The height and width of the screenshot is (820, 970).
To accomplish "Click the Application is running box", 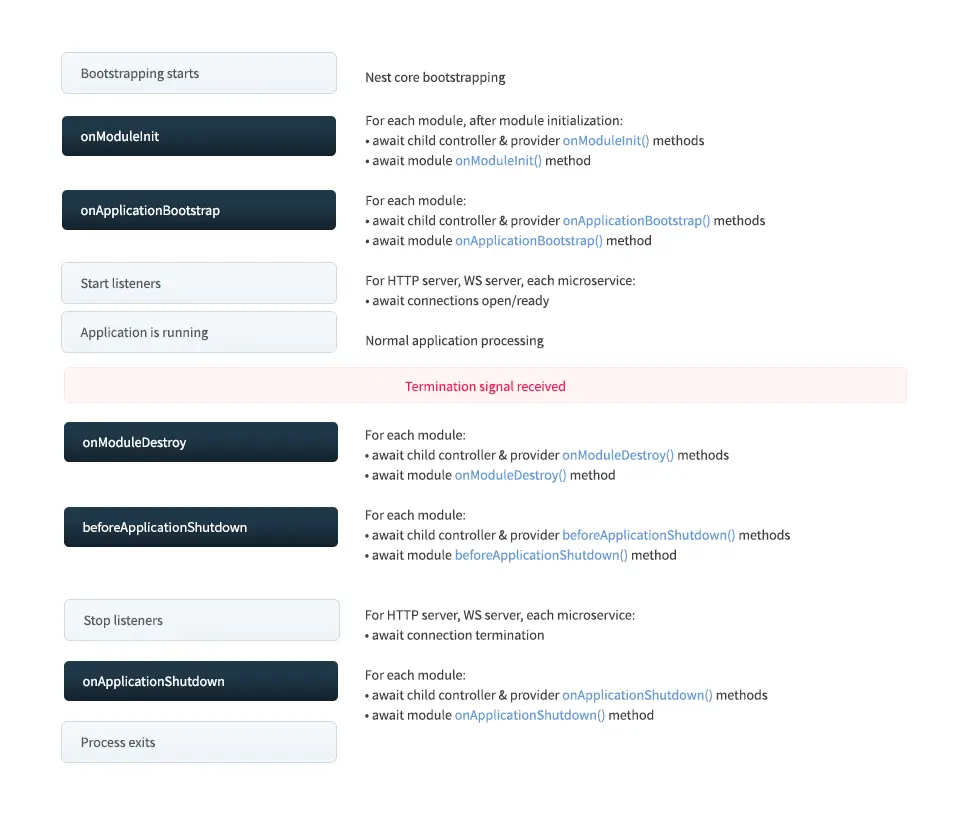I will (x=199, y=332).
